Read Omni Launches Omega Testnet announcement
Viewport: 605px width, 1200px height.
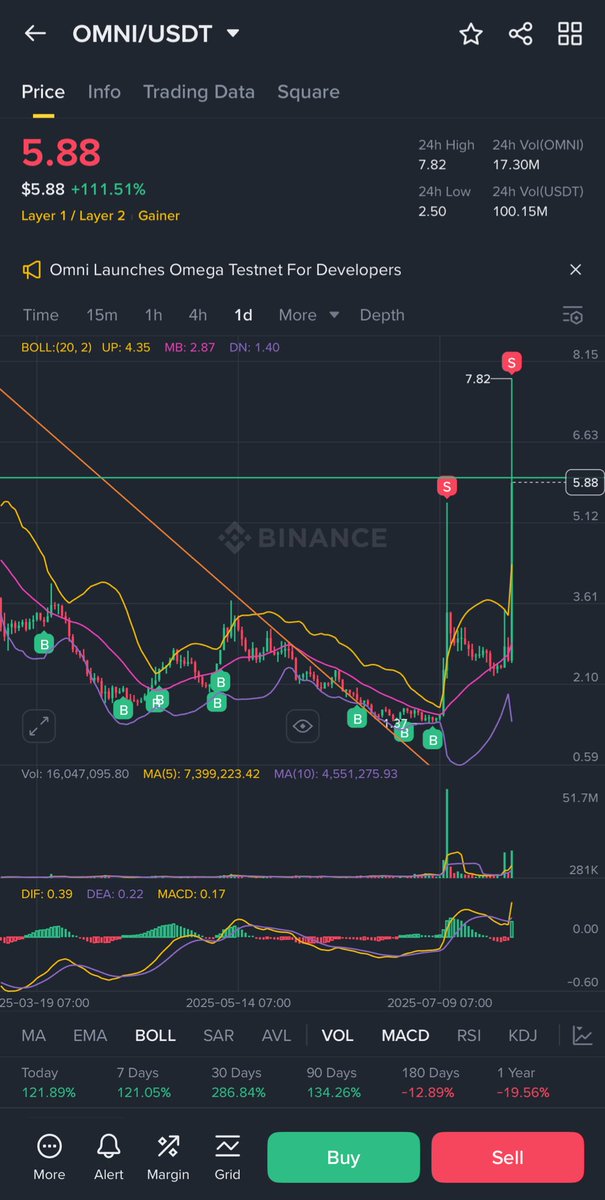click(x=225, y=270)
